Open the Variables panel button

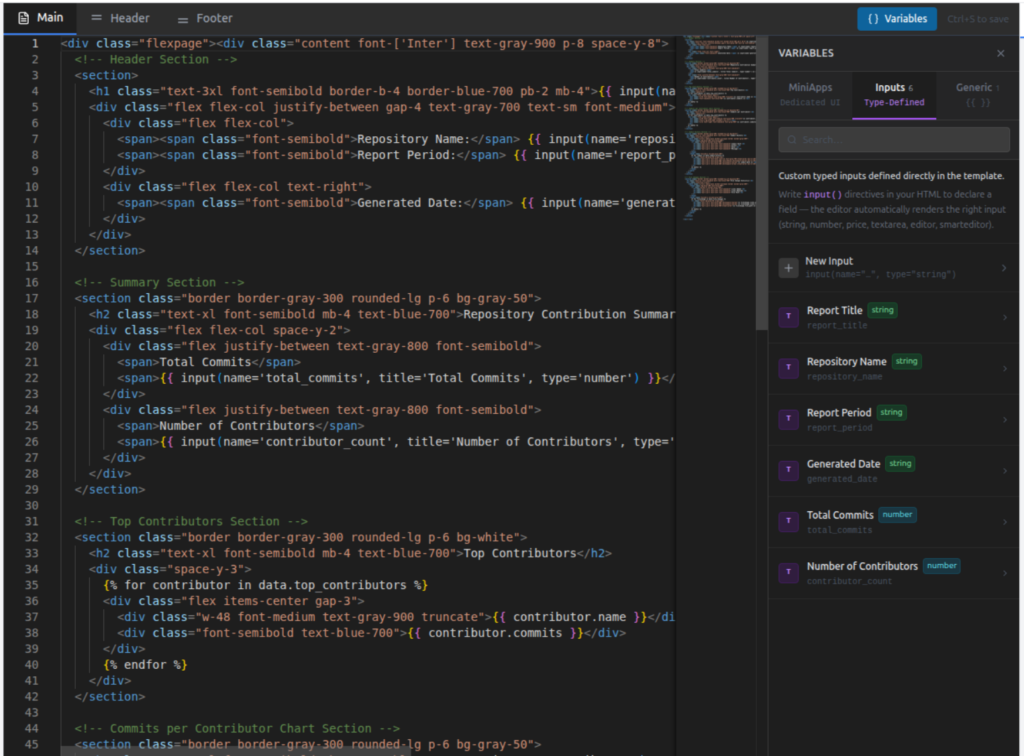(x=896, y=17)
